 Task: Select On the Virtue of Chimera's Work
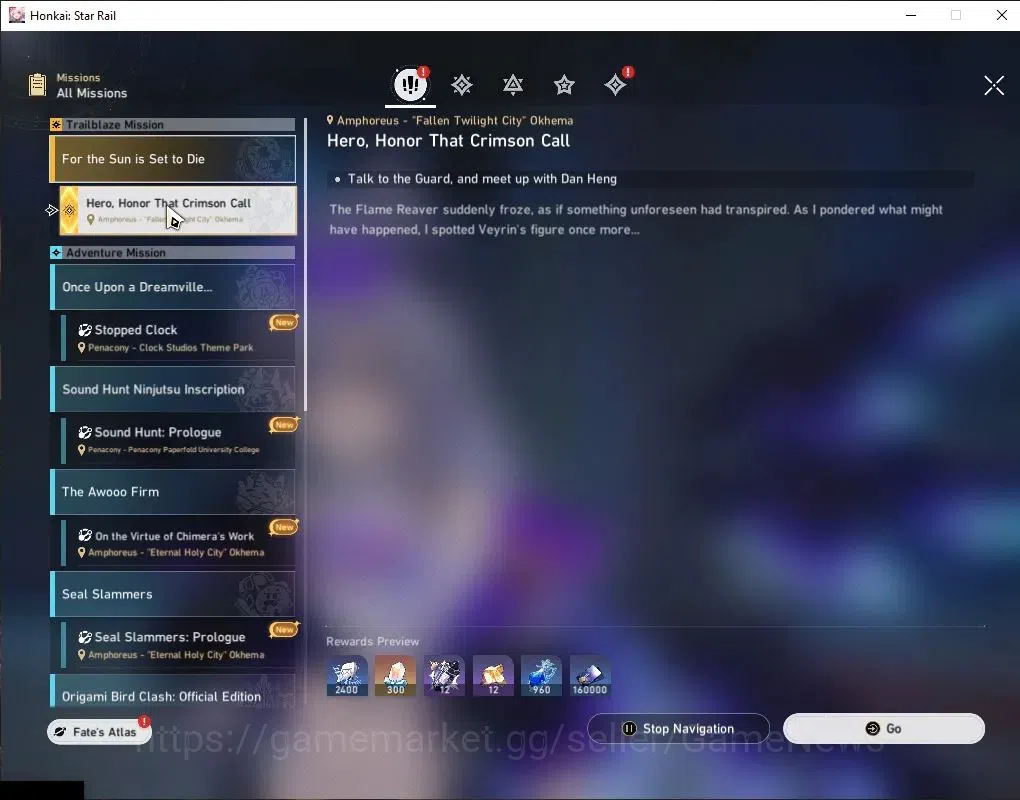coord(178,542)
